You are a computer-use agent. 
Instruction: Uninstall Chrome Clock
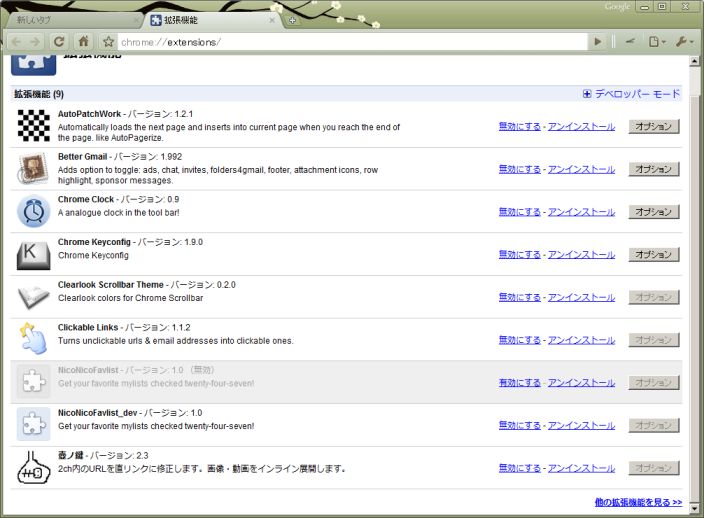581,212
